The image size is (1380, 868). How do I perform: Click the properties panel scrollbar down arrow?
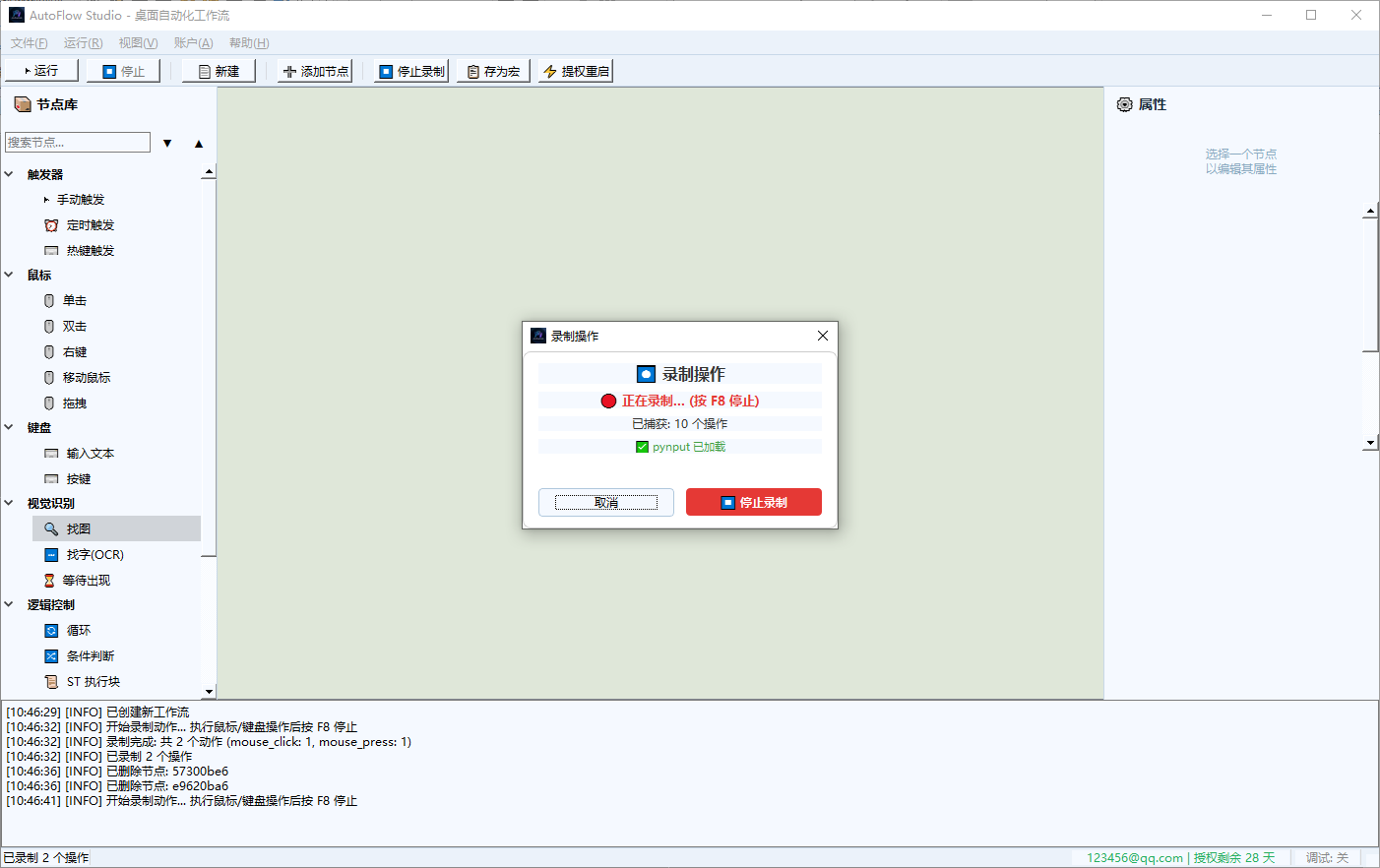coord(1370,444)
